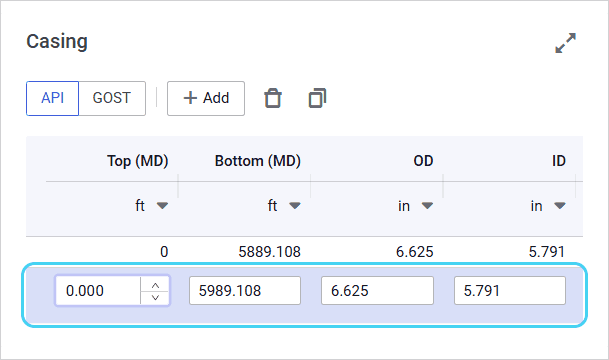
Task: Click the Casing panel title
Action: point(57,42)
